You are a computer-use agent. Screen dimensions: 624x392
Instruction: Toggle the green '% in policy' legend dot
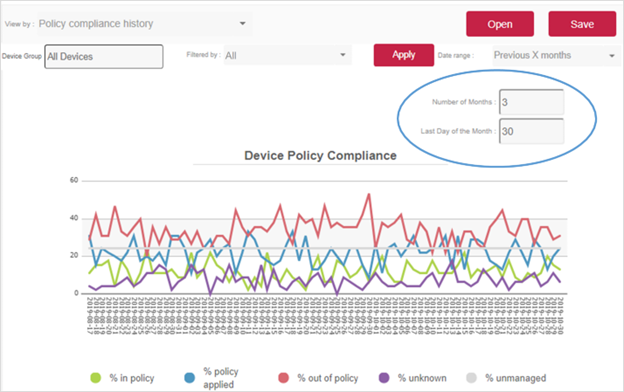[x=96, y=378]
